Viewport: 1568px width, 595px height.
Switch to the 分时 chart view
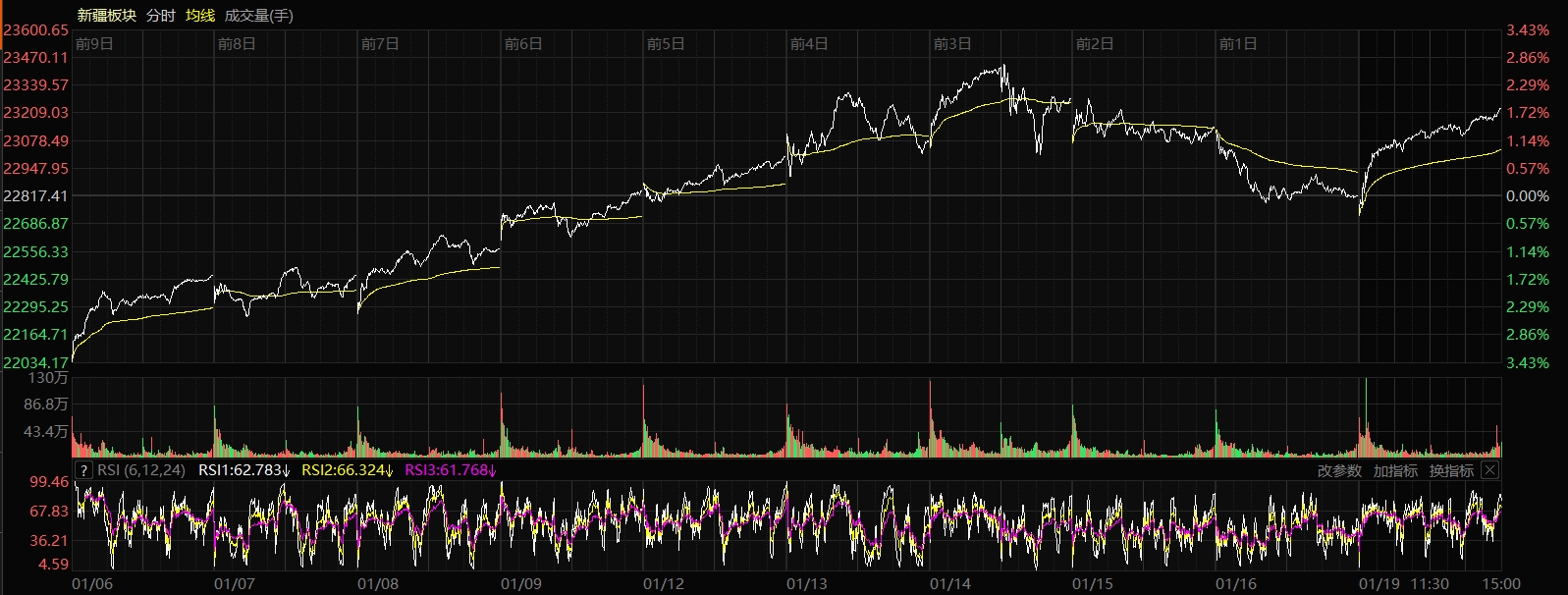click(160, 15)
